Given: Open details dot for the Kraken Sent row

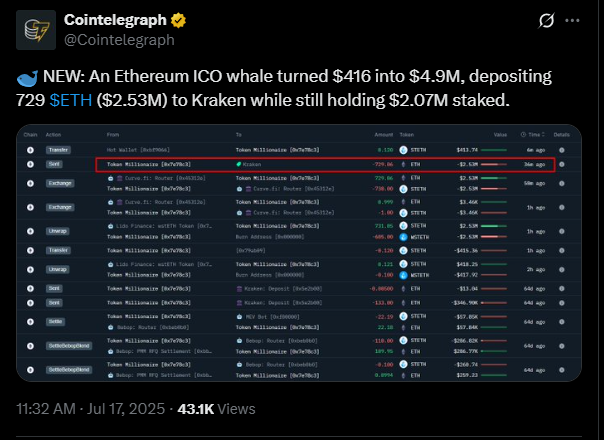Looking at the screenshot, I should tap(562, 164).
